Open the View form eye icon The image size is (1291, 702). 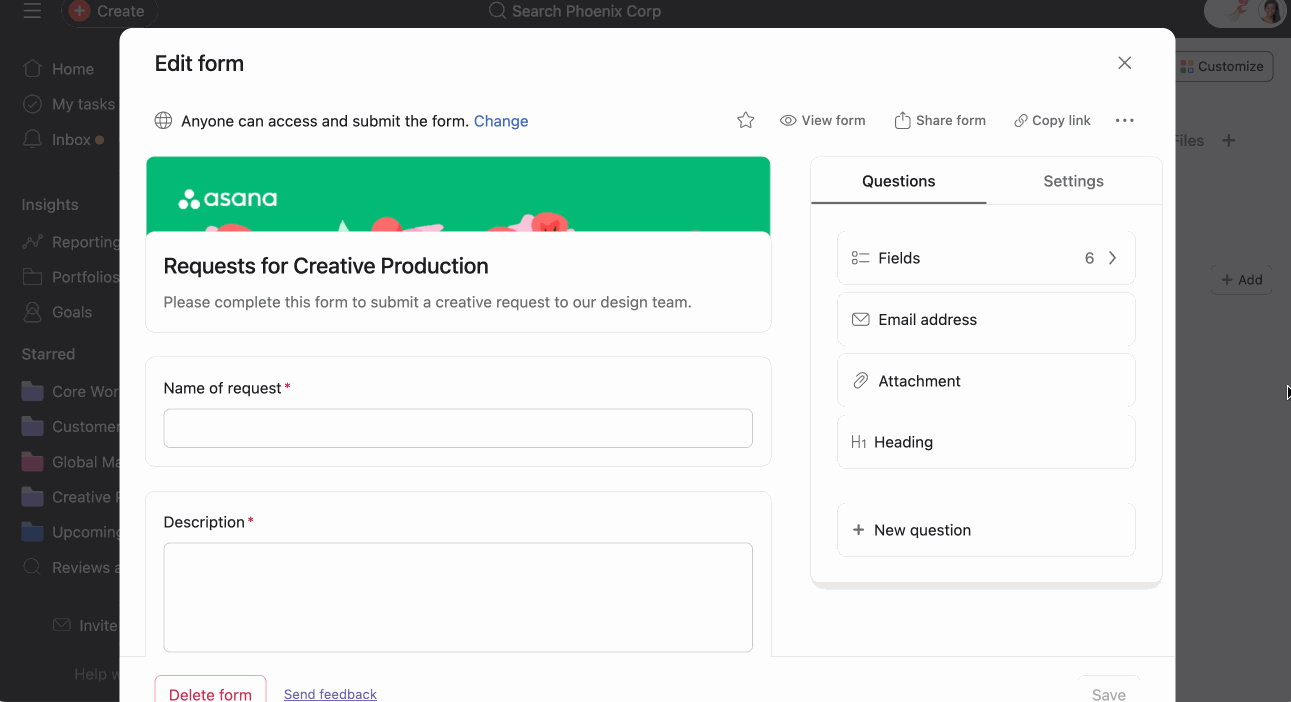point(787,119)
